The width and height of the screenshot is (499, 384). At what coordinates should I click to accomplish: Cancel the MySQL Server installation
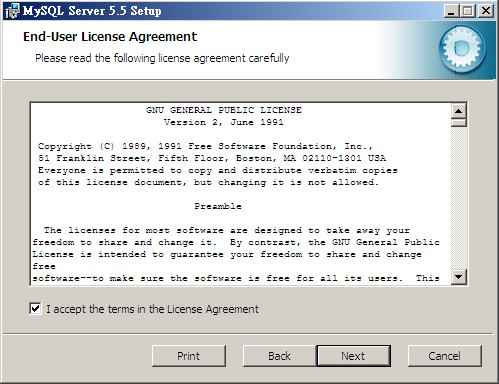tap(445, 356)
